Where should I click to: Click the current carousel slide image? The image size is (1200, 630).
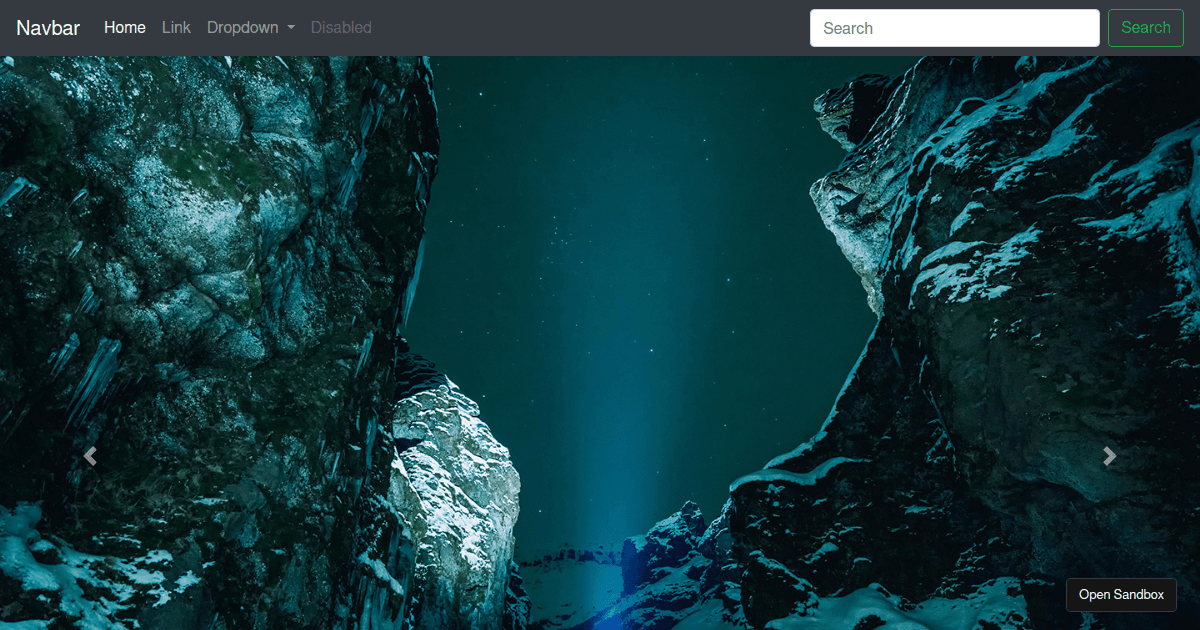[x=600, y=340]
